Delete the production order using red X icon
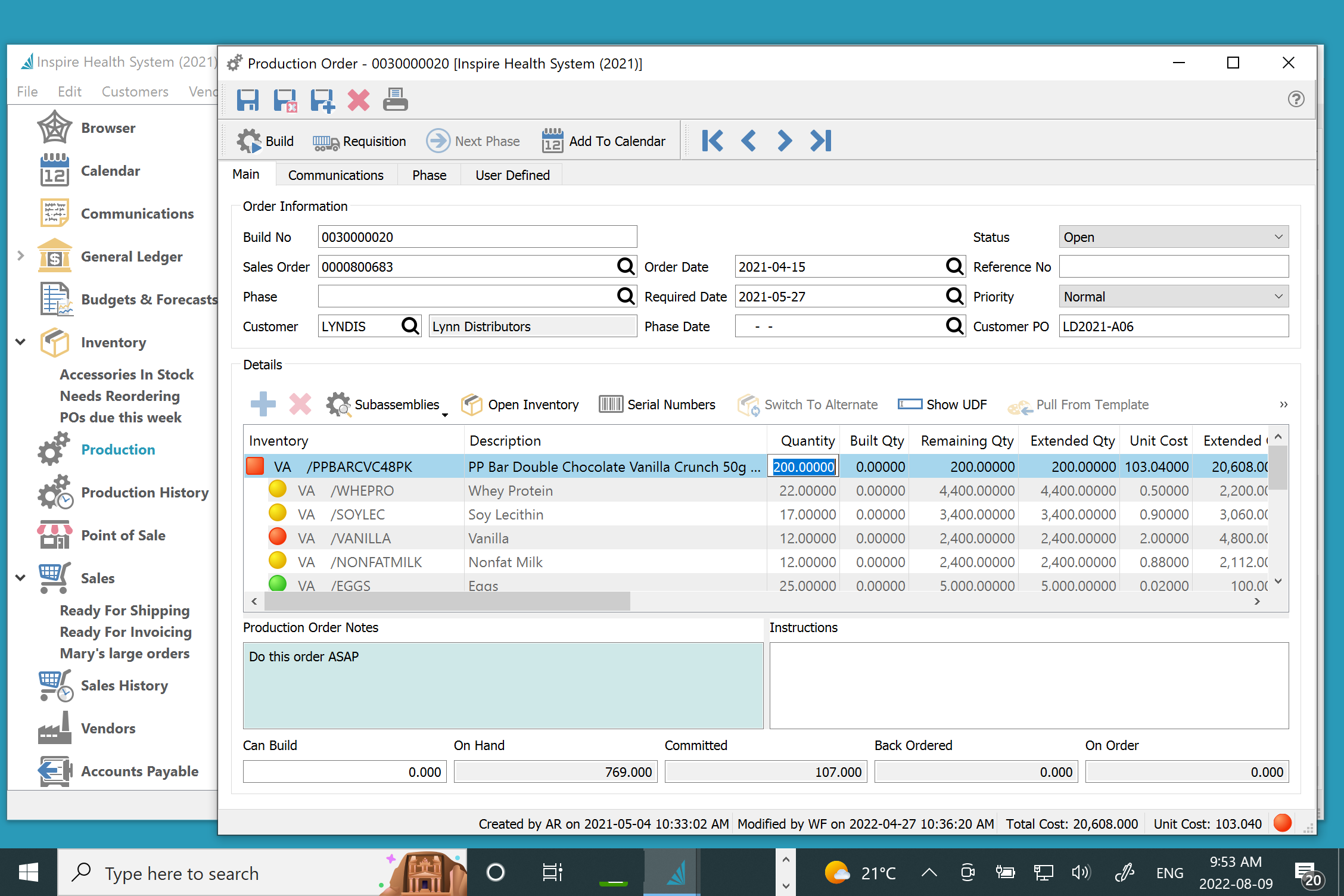 tap(358, 100)
